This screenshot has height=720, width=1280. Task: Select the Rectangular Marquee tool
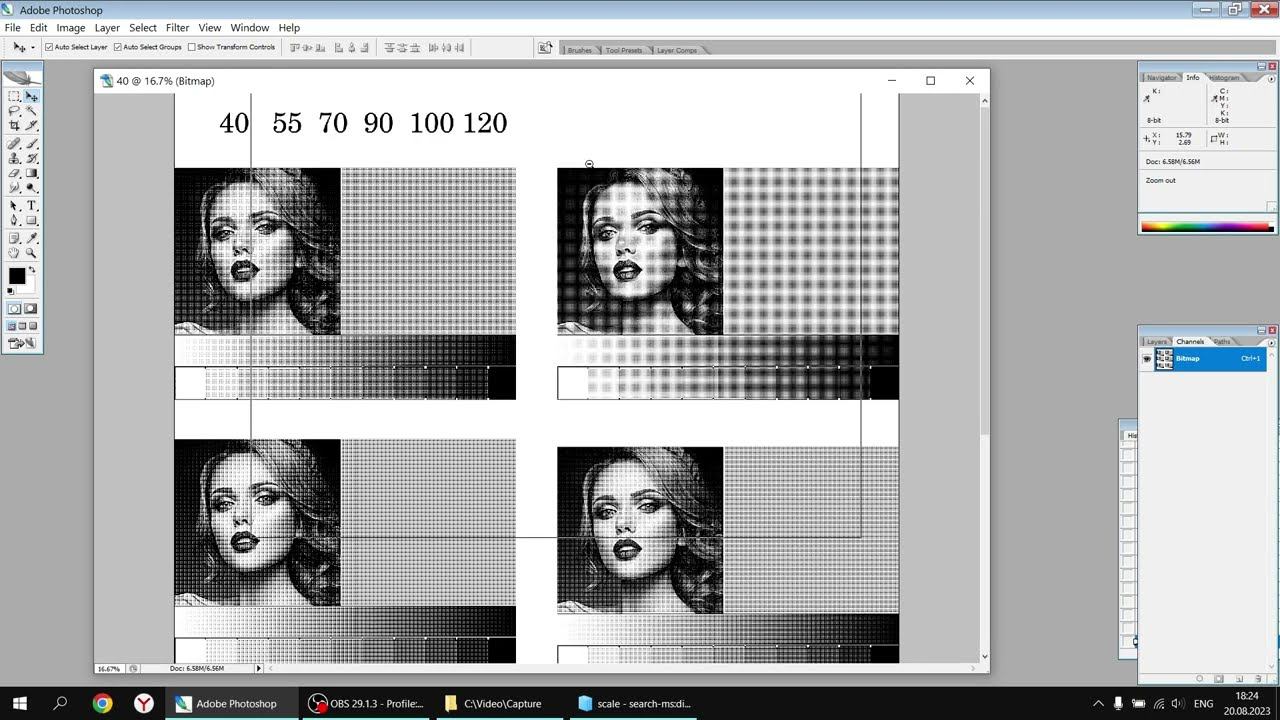click(14, 96)
